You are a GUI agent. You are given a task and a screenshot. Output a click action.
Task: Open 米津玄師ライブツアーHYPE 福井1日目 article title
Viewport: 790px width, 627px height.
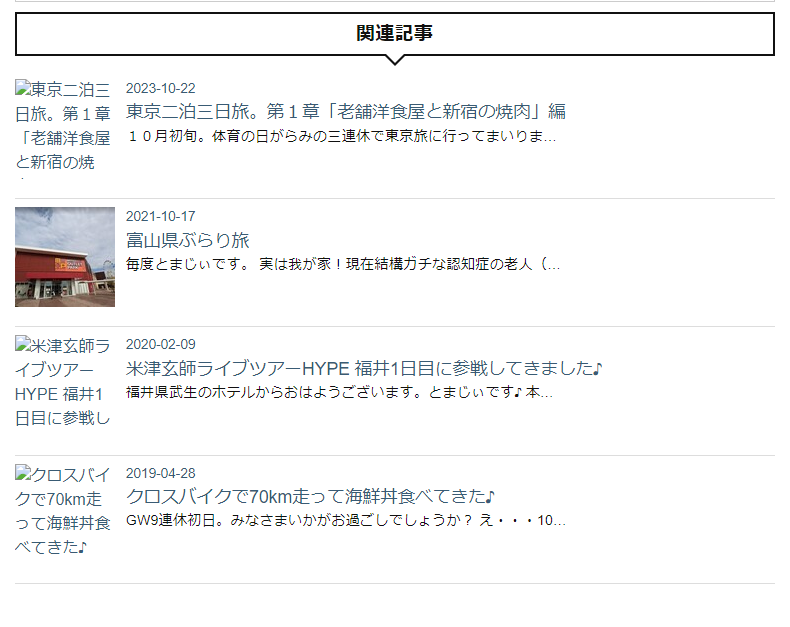click(364, 368)
